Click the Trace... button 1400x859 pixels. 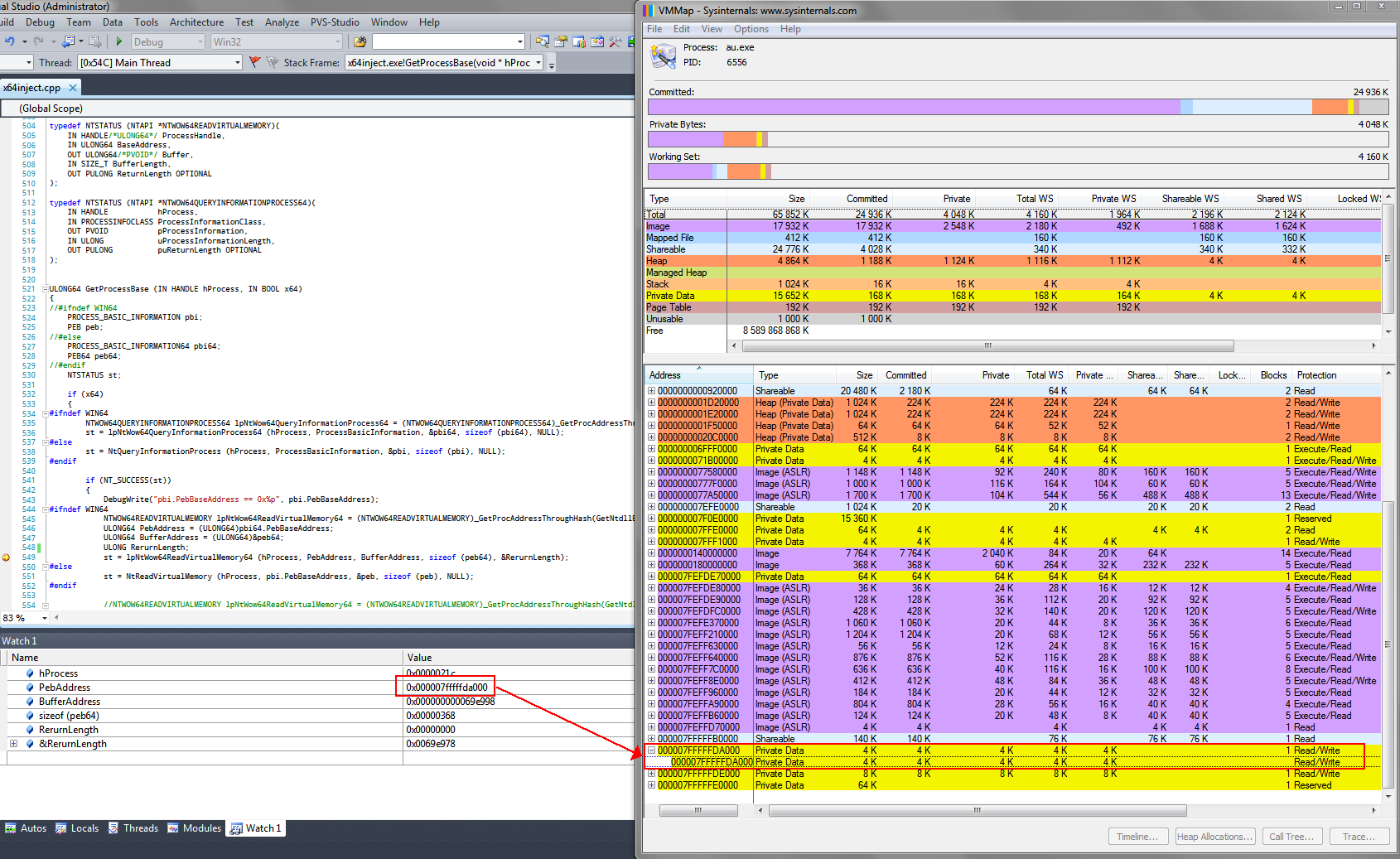click(x=1359, y=837)
